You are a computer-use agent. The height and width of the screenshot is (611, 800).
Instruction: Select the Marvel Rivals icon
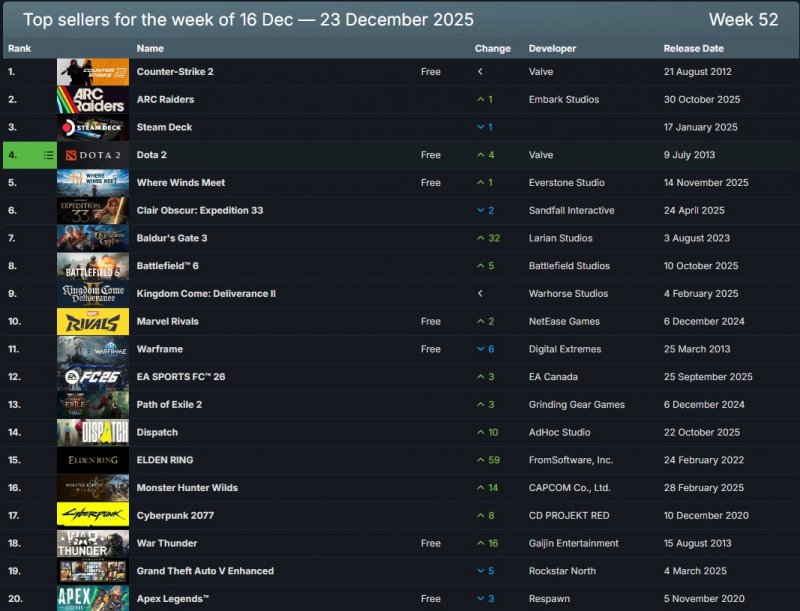click(x=93, y=322)
